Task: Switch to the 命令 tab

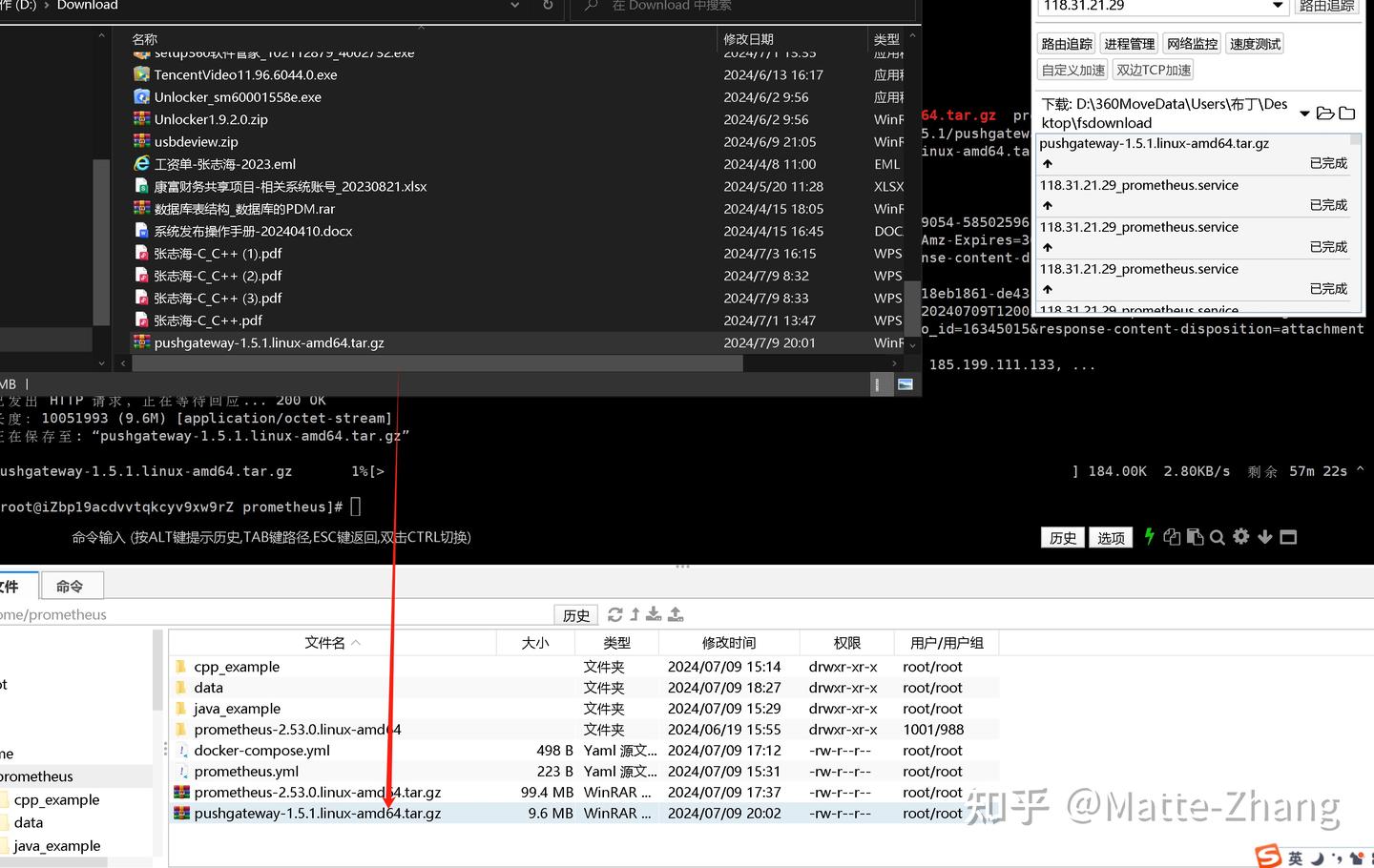Action: click(x=72, y=585)
